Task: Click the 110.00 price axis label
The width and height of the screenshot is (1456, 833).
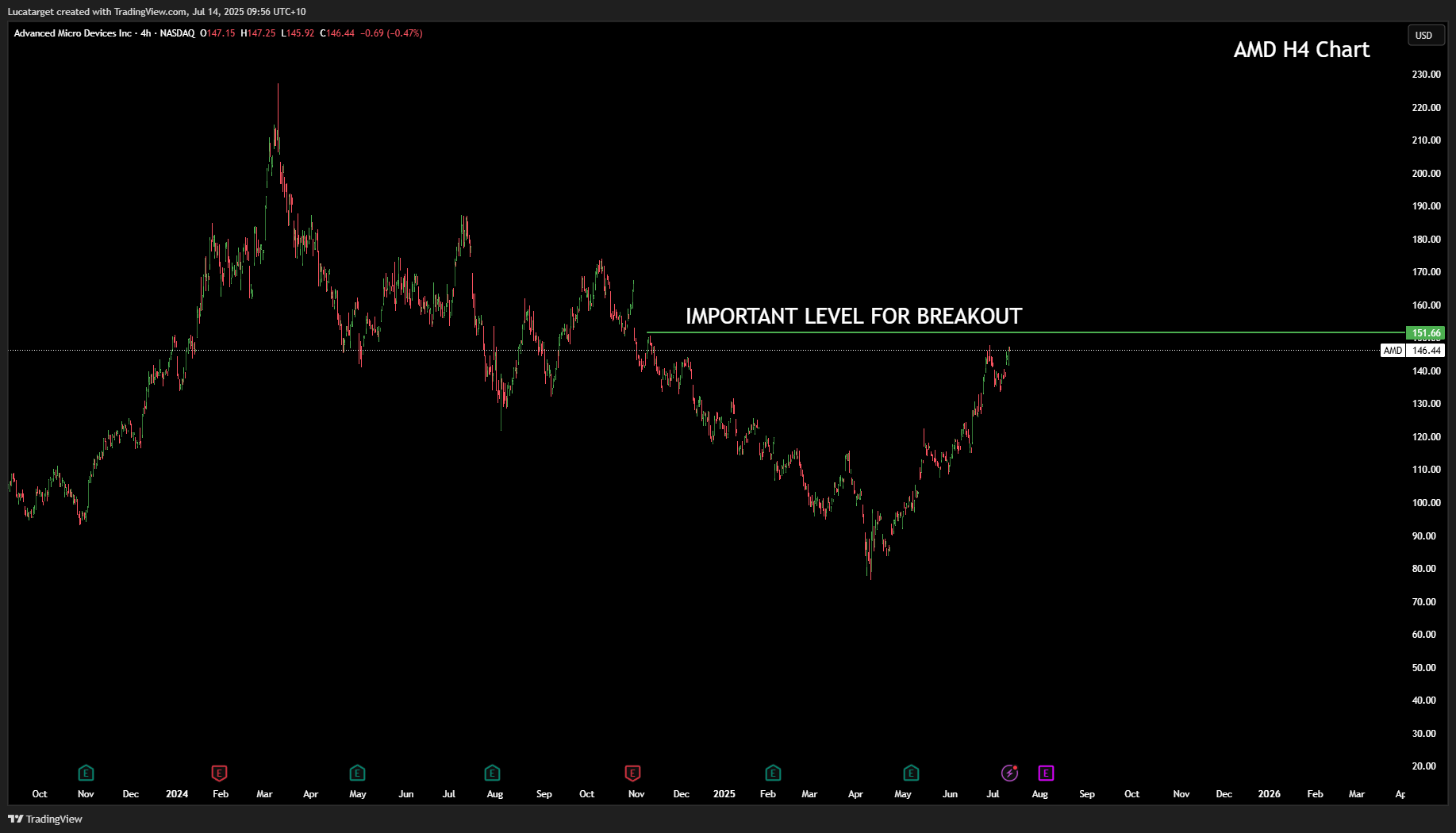Action: pyautogui.click(x=1426, y=470)
